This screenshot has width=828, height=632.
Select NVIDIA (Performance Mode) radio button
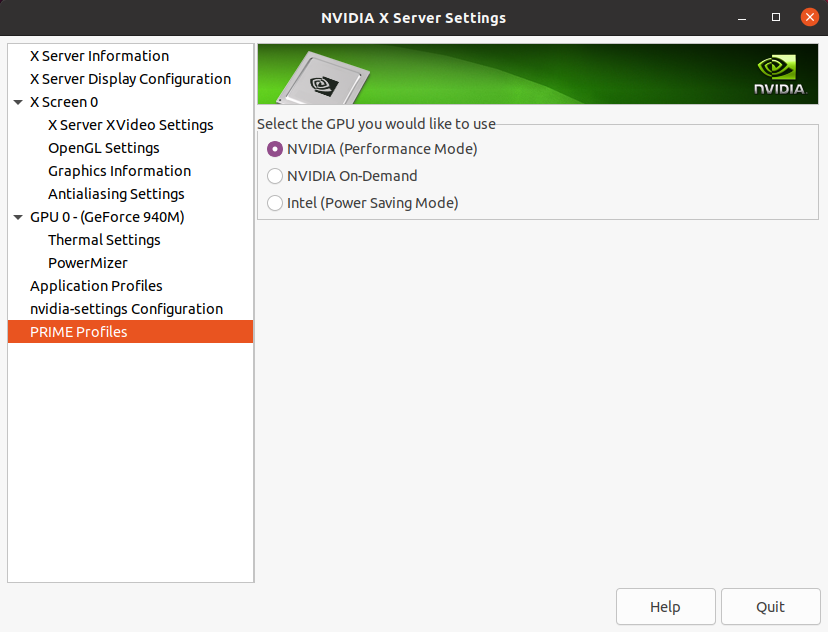[275, 149]
